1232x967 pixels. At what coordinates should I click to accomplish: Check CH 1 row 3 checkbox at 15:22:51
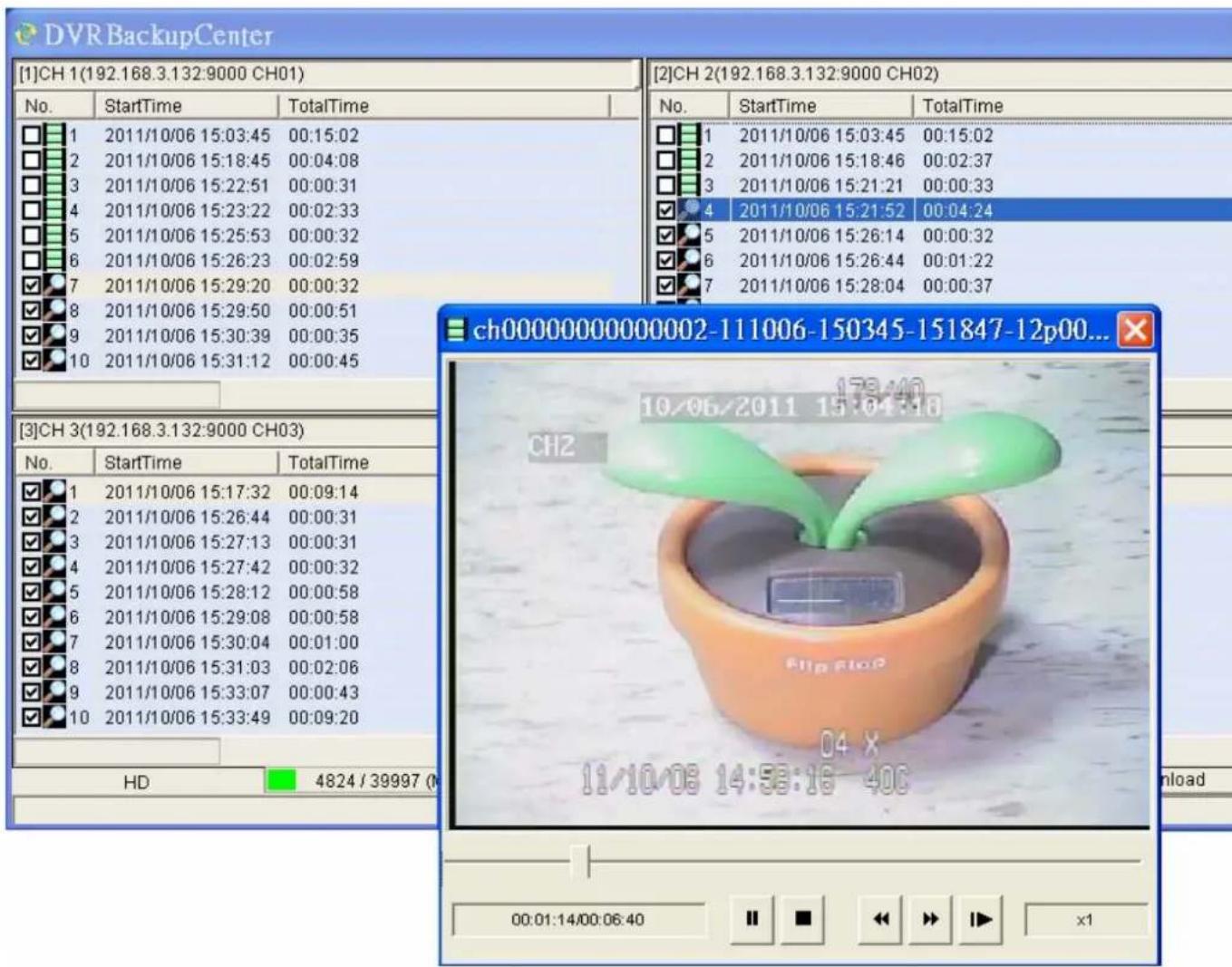pos(32,185)
